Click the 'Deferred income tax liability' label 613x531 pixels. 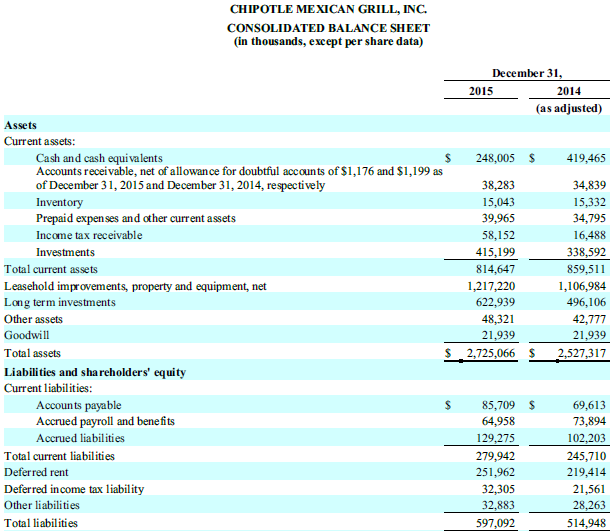click(74, 489)
